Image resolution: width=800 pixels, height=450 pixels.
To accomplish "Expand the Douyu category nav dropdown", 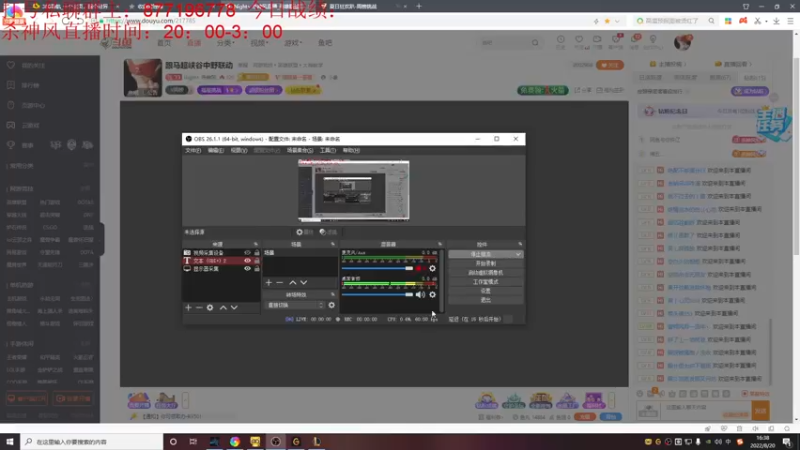I will (x=225, y=43).
